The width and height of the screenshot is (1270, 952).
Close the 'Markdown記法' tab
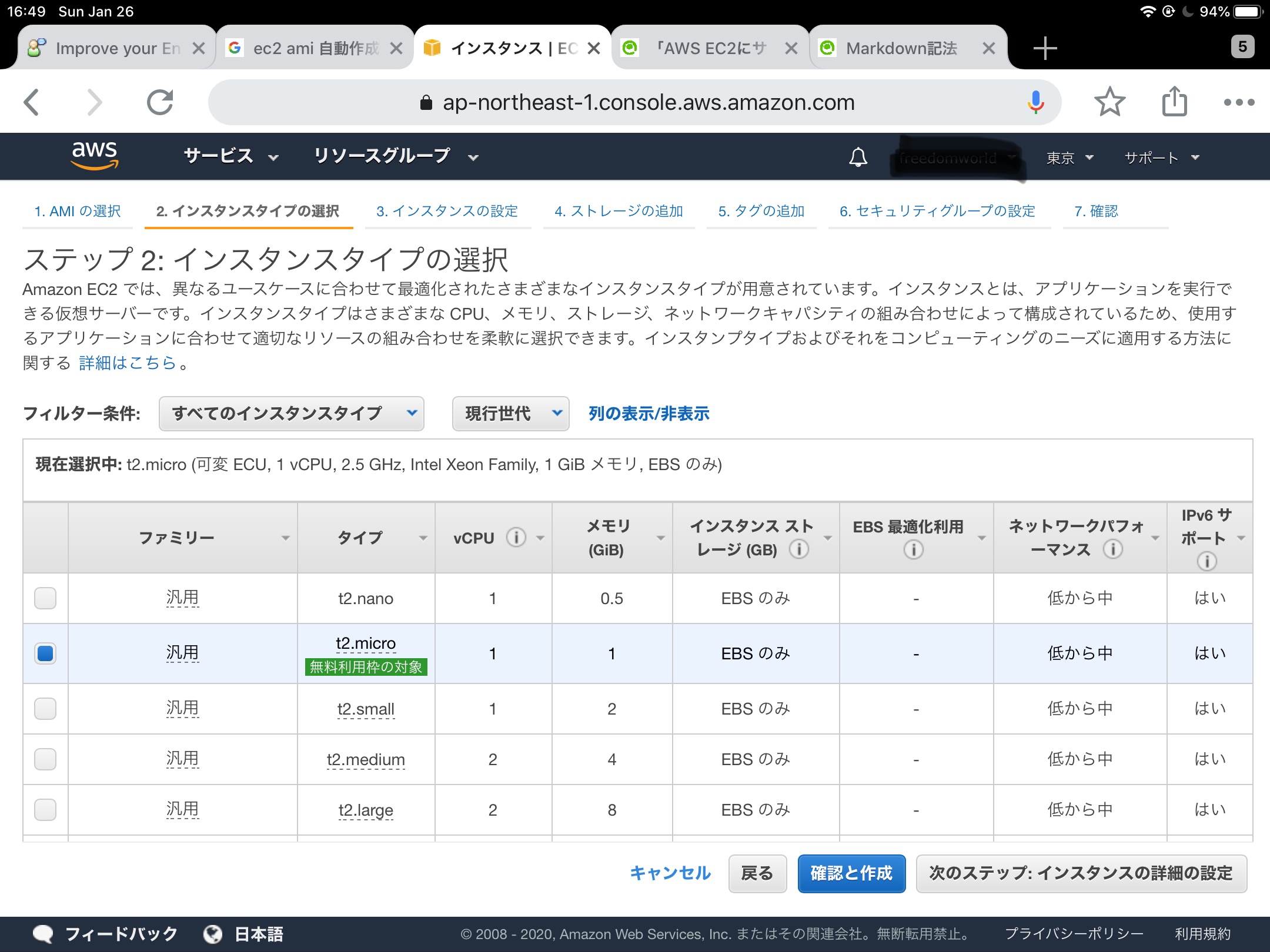[x=989, y=48]
